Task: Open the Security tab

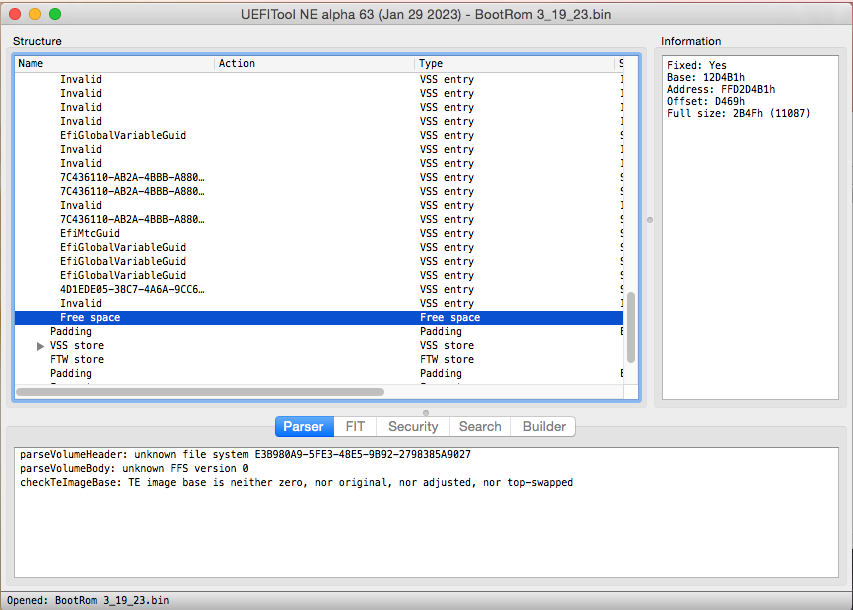Action: [413, 427]
